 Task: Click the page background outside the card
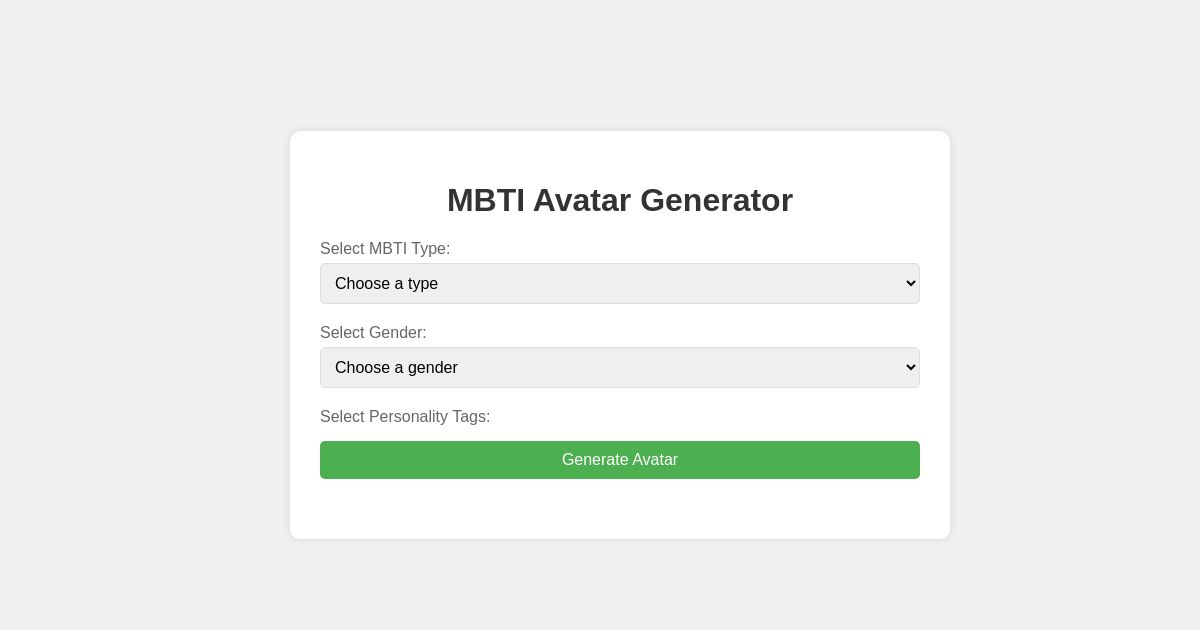(x=130, y=315)
